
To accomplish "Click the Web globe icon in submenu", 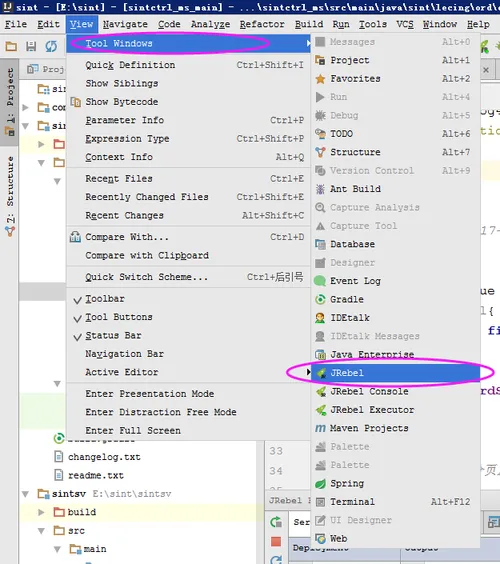I will click(320, 538).
